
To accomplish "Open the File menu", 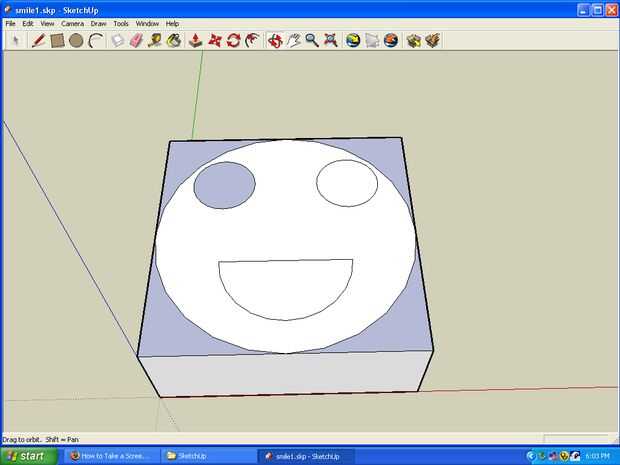I will 10,23.
